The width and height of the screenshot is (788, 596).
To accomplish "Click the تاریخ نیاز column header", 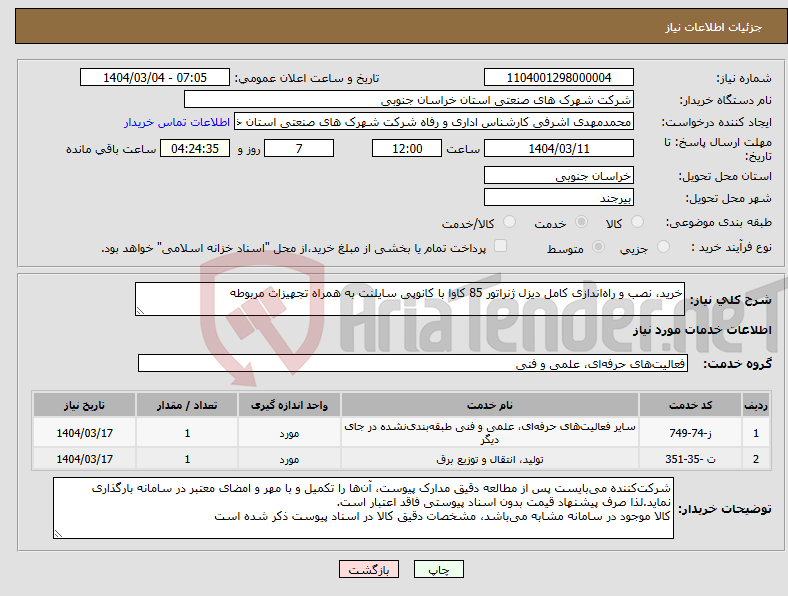I will pyautogui.click(x=84, y=405).
